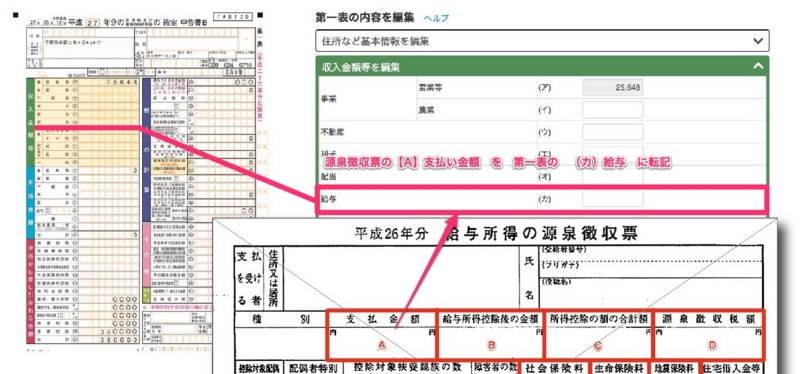Image resolution: width=800 pixels, height=374 pixels.
Task: Click the 事業 row label
Action: pyautogui.click(x=329, y=98)
